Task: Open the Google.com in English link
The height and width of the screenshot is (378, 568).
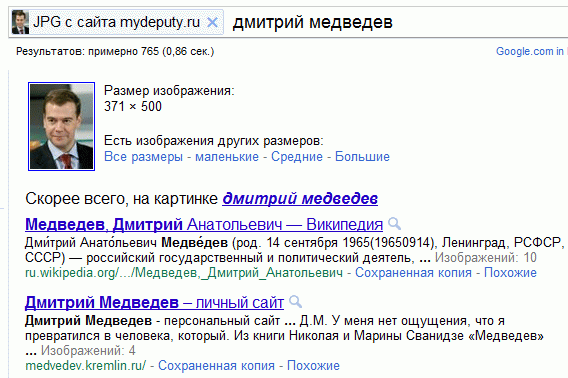Action: point(531,51)
